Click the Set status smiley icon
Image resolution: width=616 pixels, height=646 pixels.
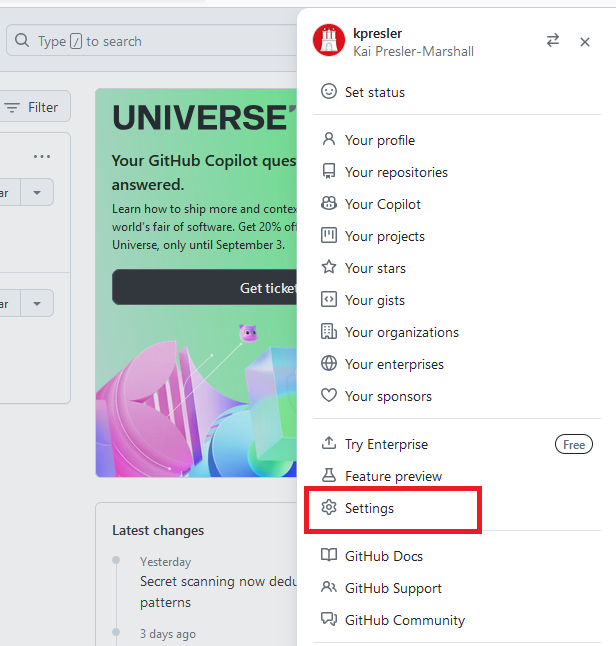coord(329,92)
